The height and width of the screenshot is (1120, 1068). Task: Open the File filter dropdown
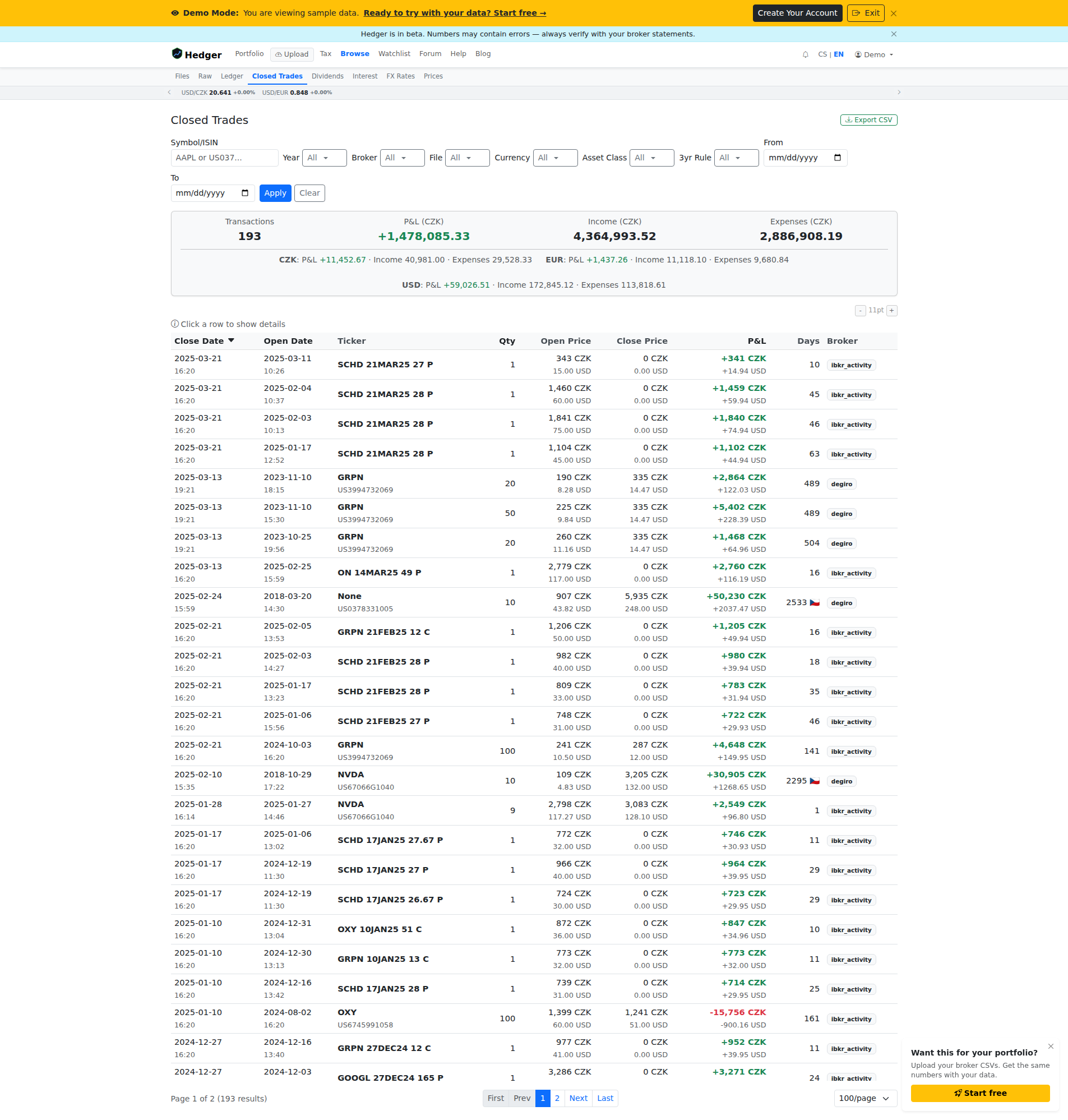point(468,158)
